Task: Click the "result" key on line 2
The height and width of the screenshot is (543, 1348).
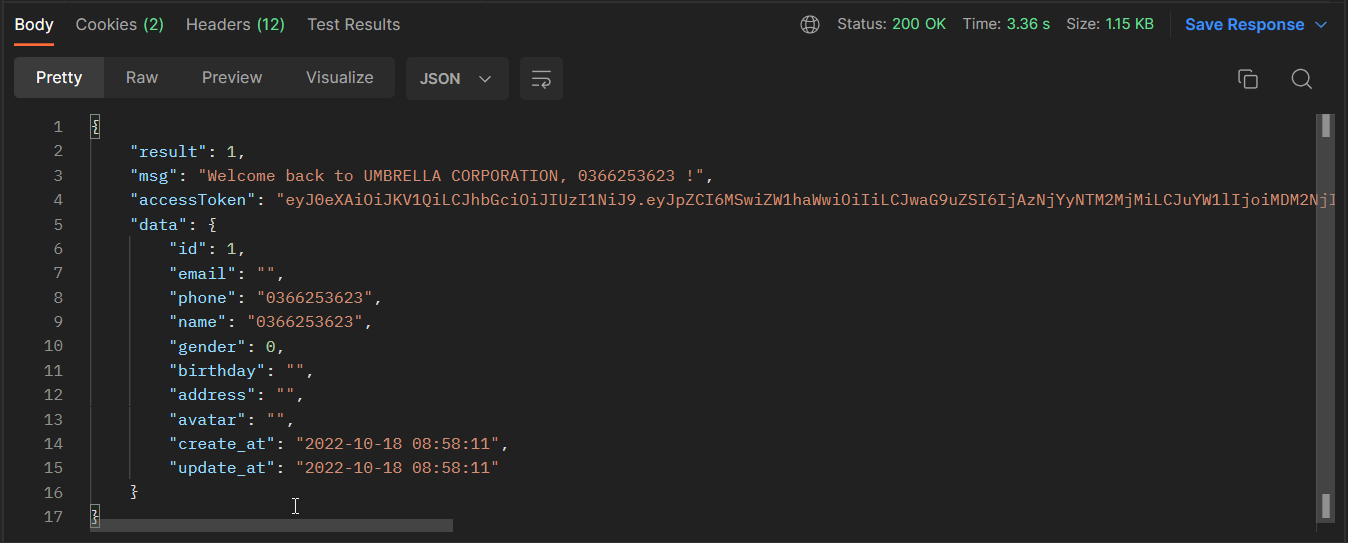Action: coord(168,152)
